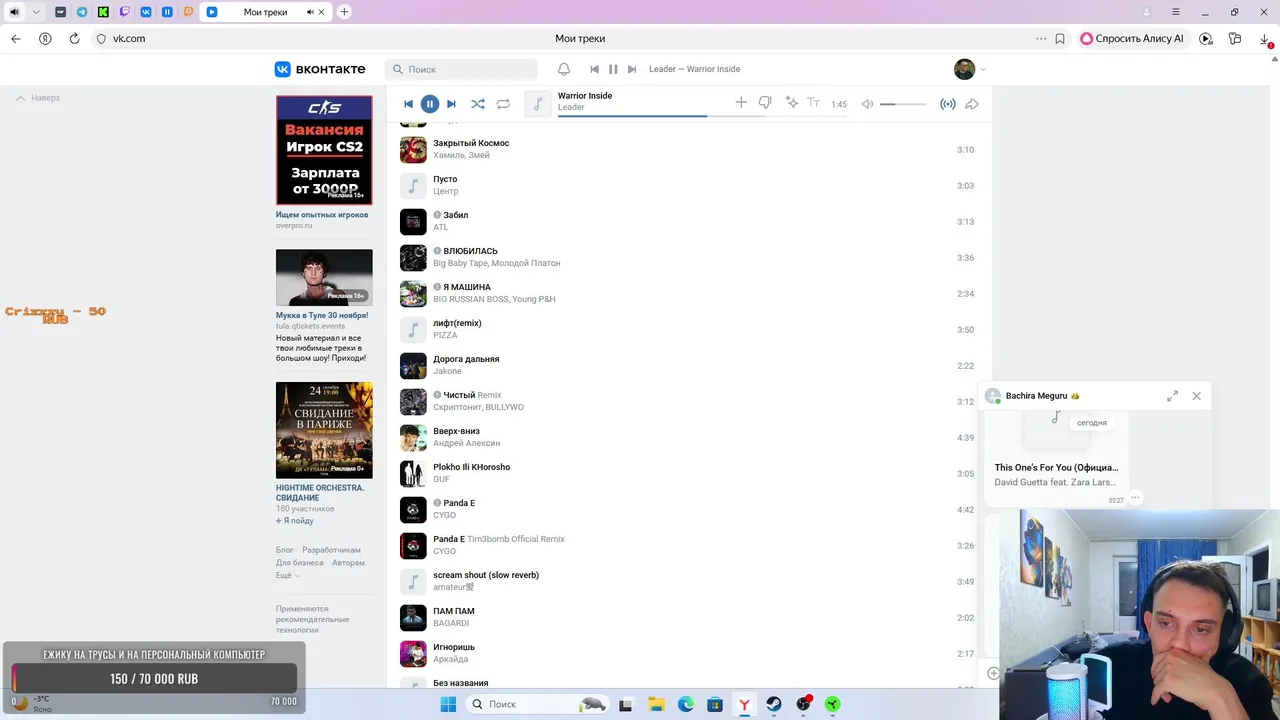Add Warrior Inside to my music

click(x=741, y=103)
